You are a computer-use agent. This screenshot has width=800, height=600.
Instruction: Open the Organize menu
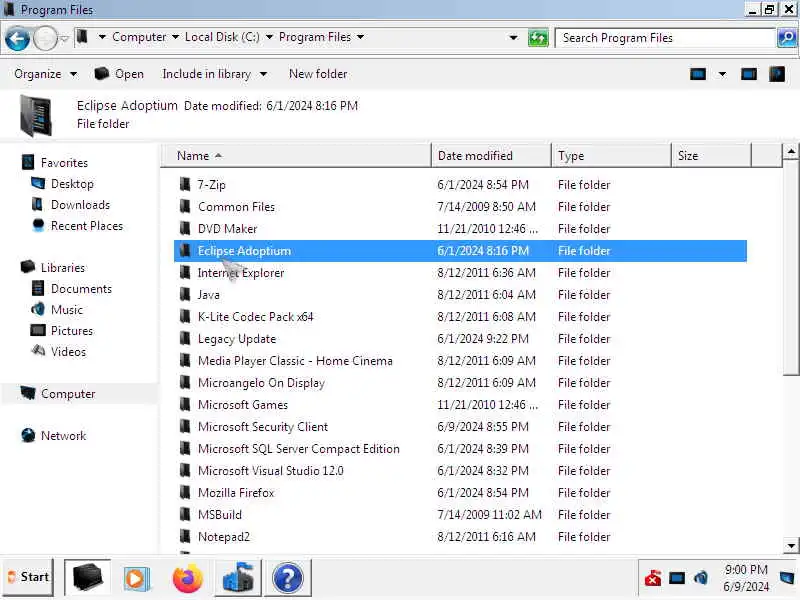coord(45,74)
